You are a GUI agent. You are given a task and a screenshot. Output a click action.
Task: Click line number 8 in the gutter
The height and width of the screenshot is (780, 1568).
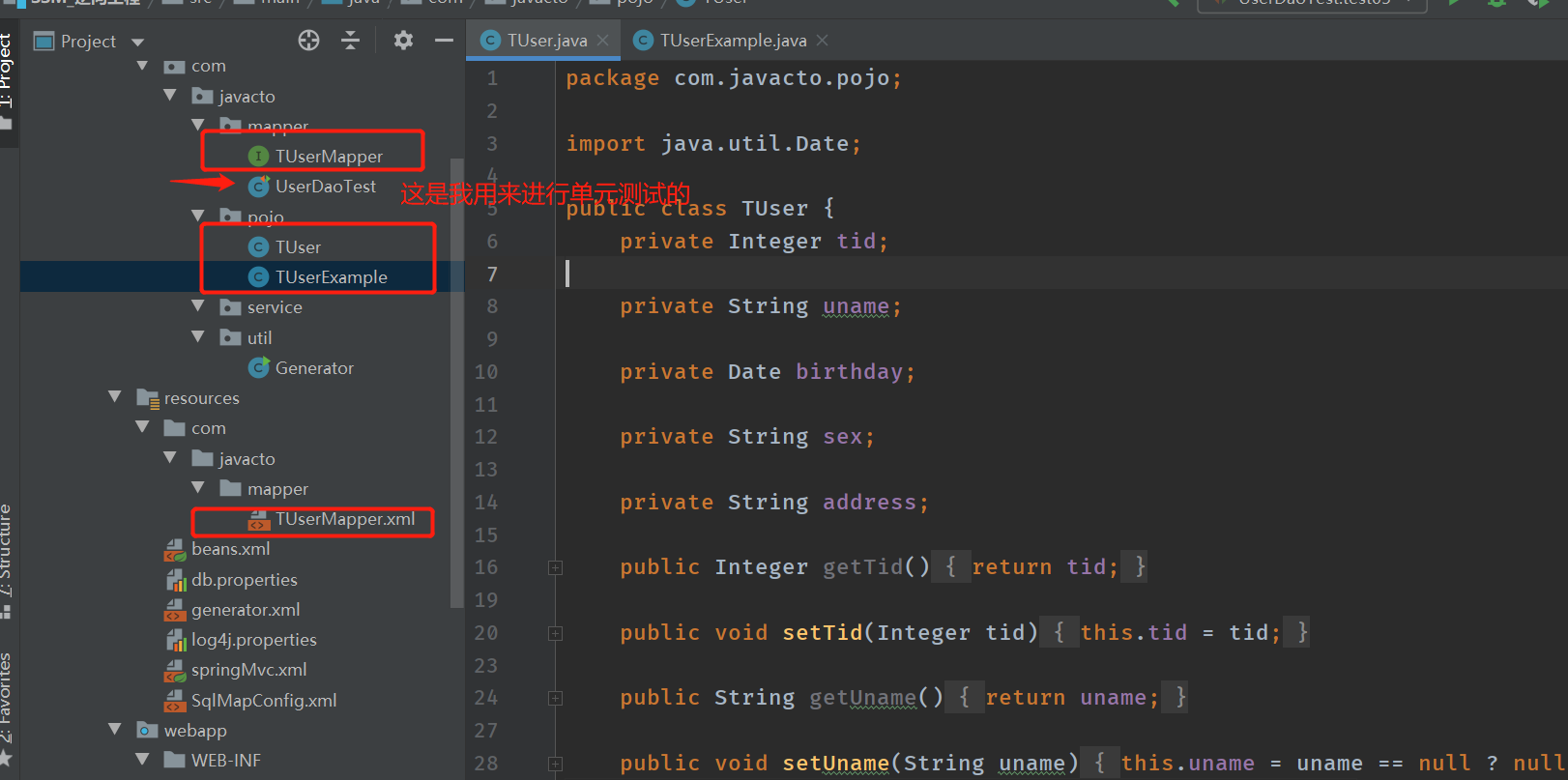coord(492,306)
